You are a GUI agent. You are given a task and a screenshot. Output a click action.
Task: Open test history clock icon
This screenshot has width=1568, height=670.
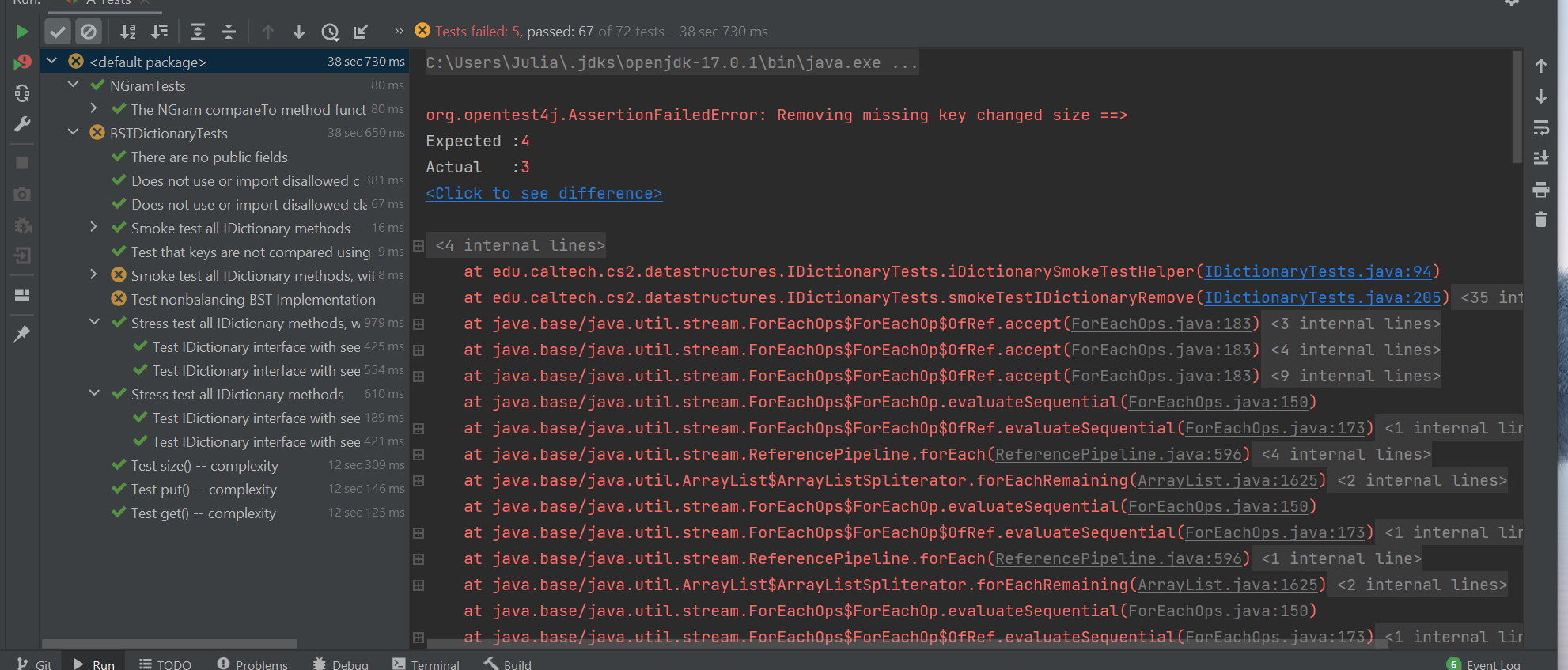[x=330, y=32]
